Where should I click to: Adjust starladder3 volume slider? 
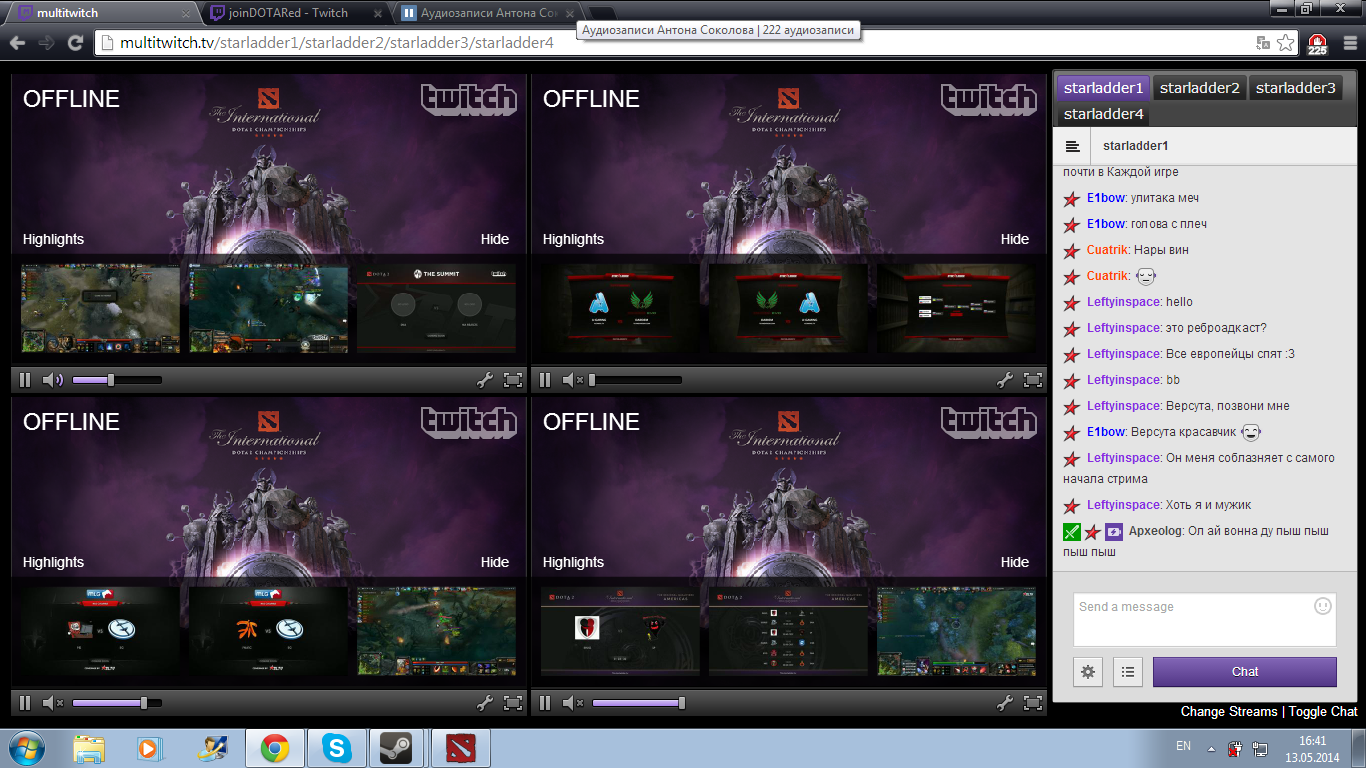pos(117,703)
